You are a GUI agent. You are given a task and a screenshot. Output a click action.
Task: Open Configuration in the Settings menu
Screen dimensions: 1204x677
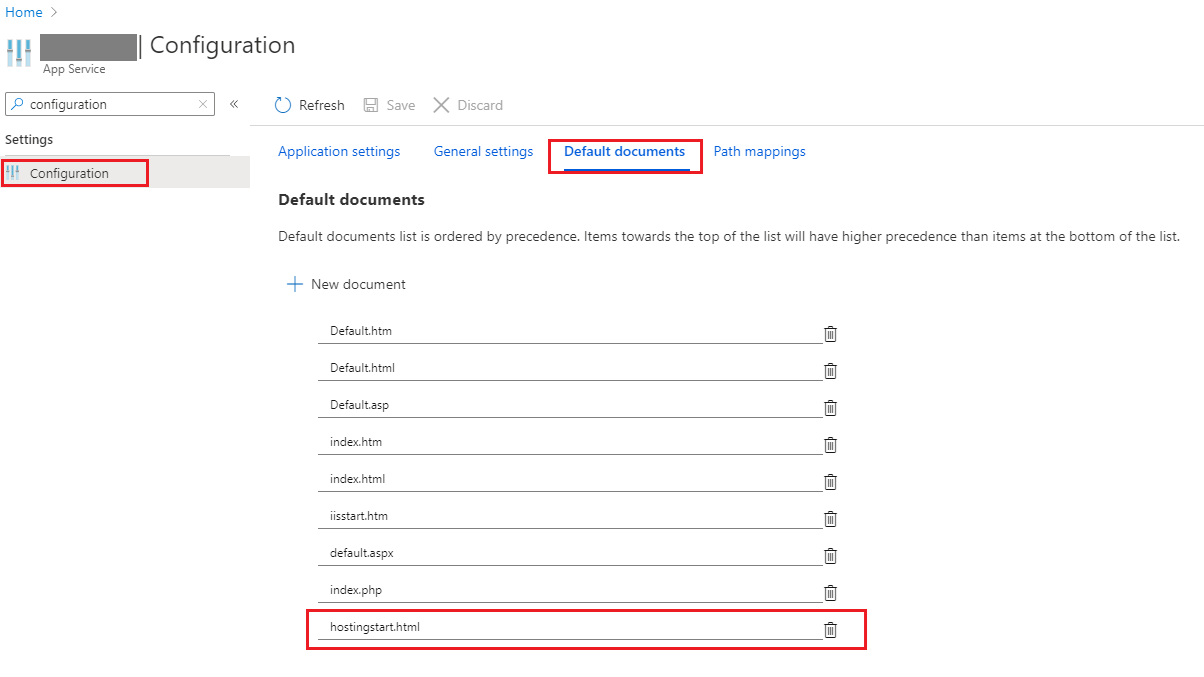click(x=69, y=173)
